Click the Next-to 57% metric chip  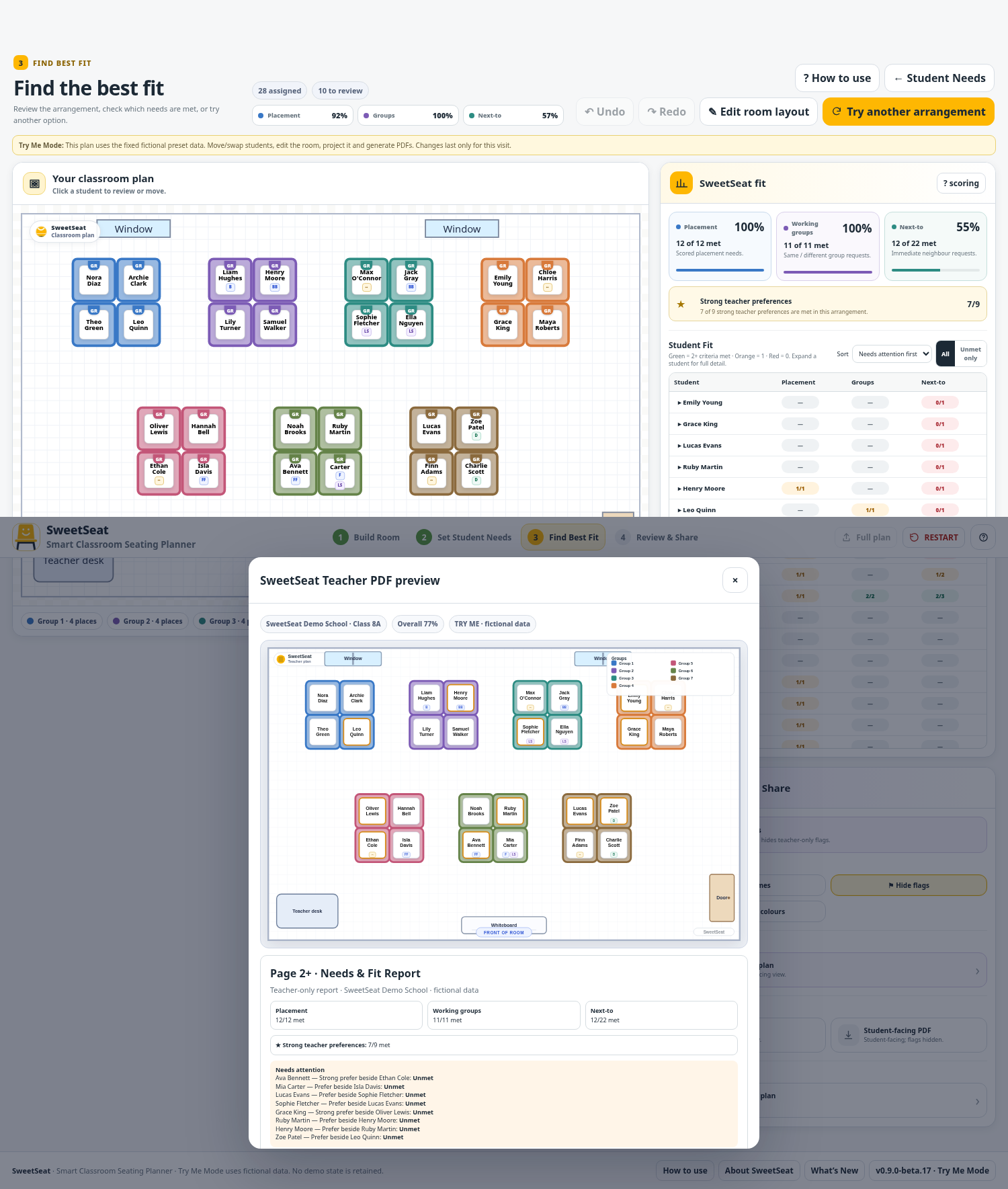pos(513,116)
